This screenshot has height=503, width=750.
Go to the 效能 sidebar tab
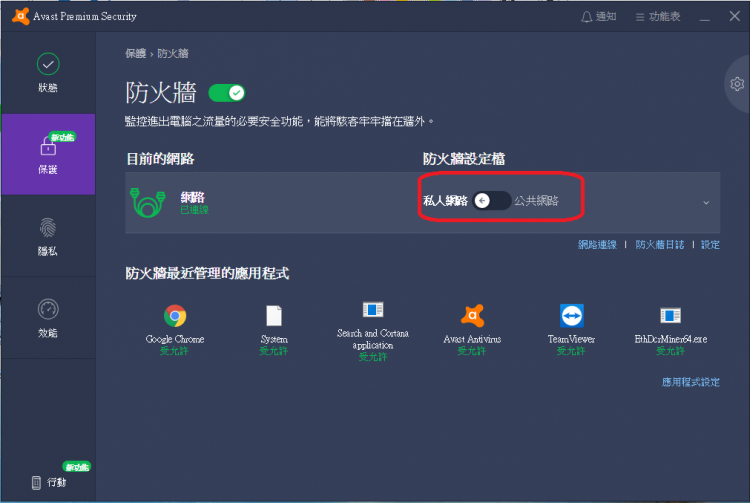click(x=47, y=318)
